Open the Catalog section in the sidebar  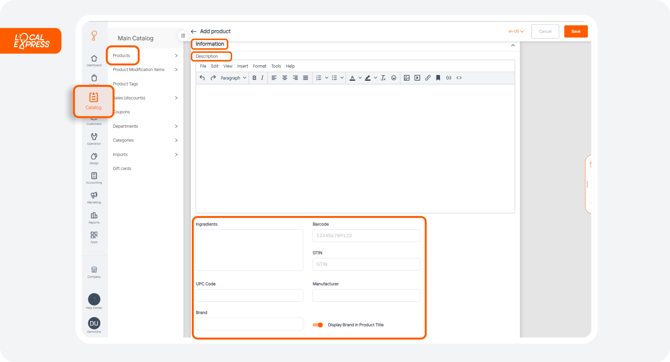[94, 101]
